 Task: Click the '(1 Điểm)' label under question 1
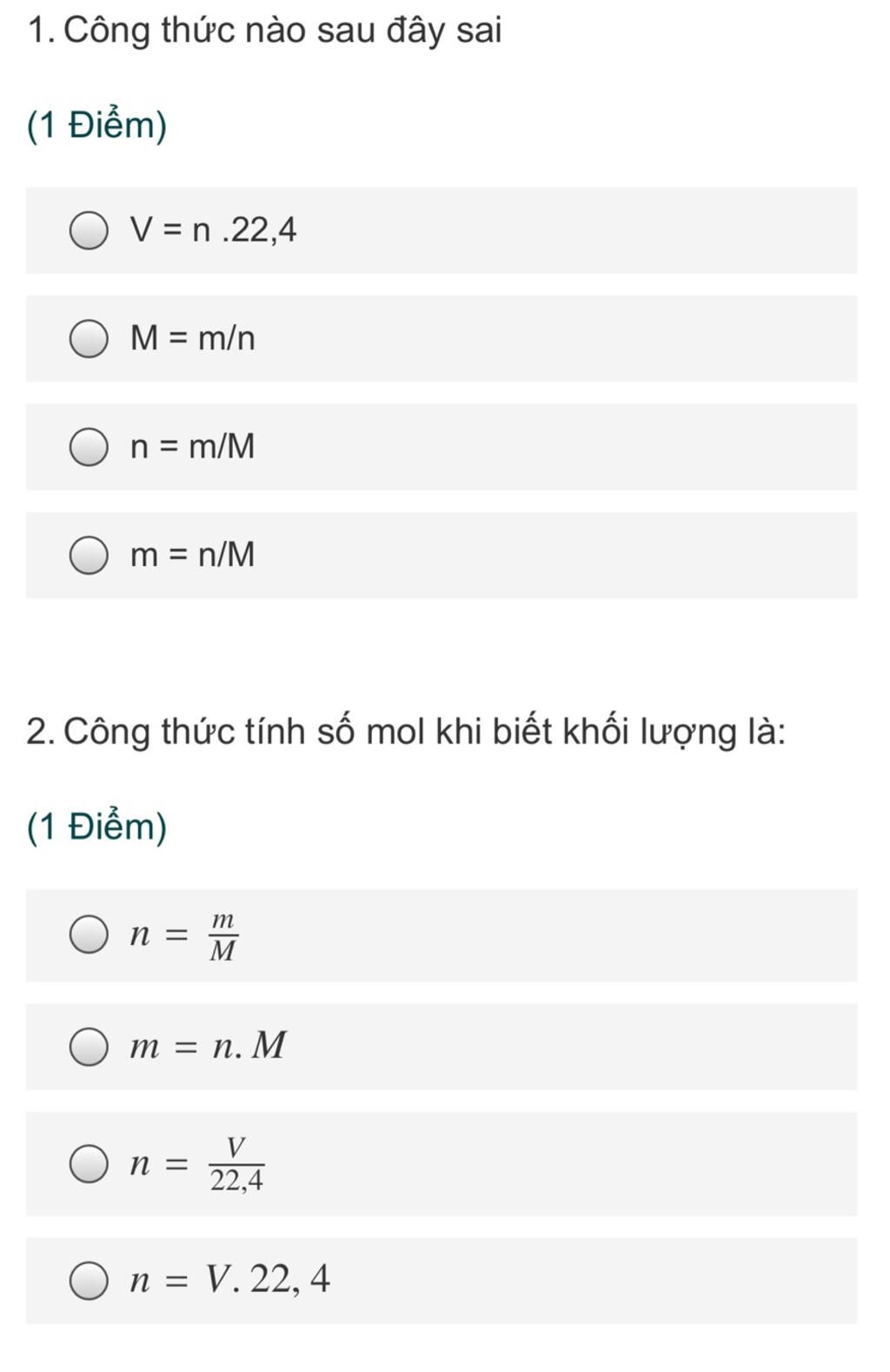click(96, 126)
